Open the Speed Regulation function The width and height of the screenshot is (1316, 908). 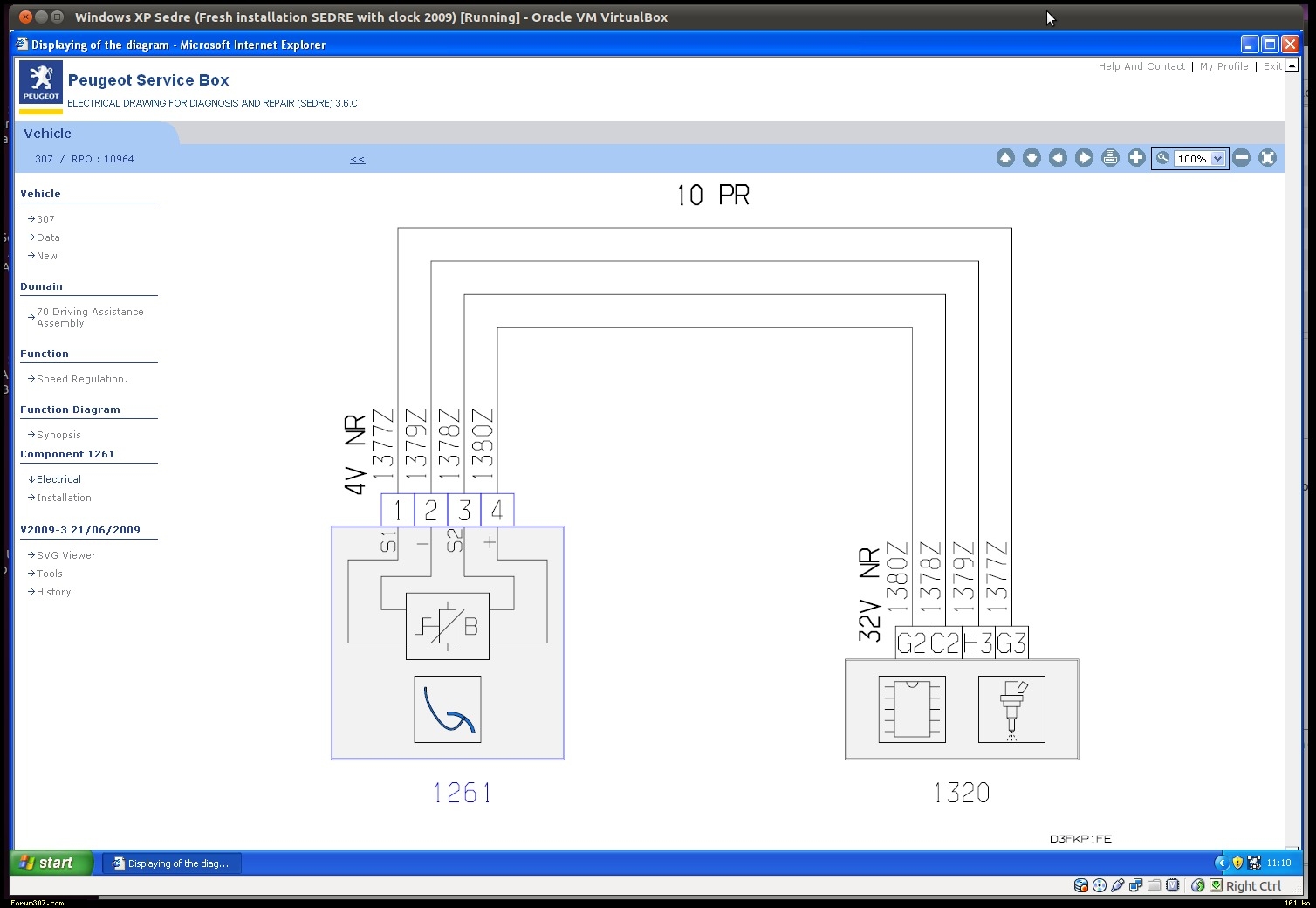(82, 379)
